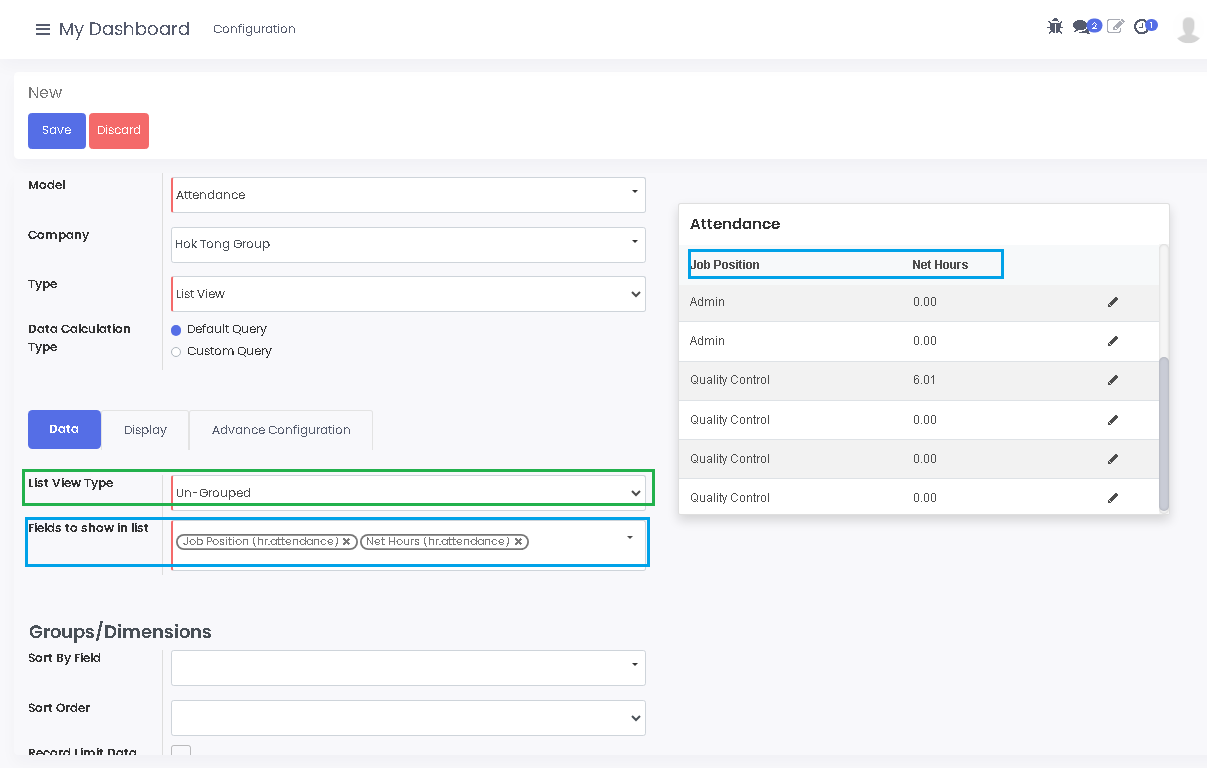Open the Advance Configuration tab
The height and width of the screenshot is (768, 1207).
tap(281, 430)
